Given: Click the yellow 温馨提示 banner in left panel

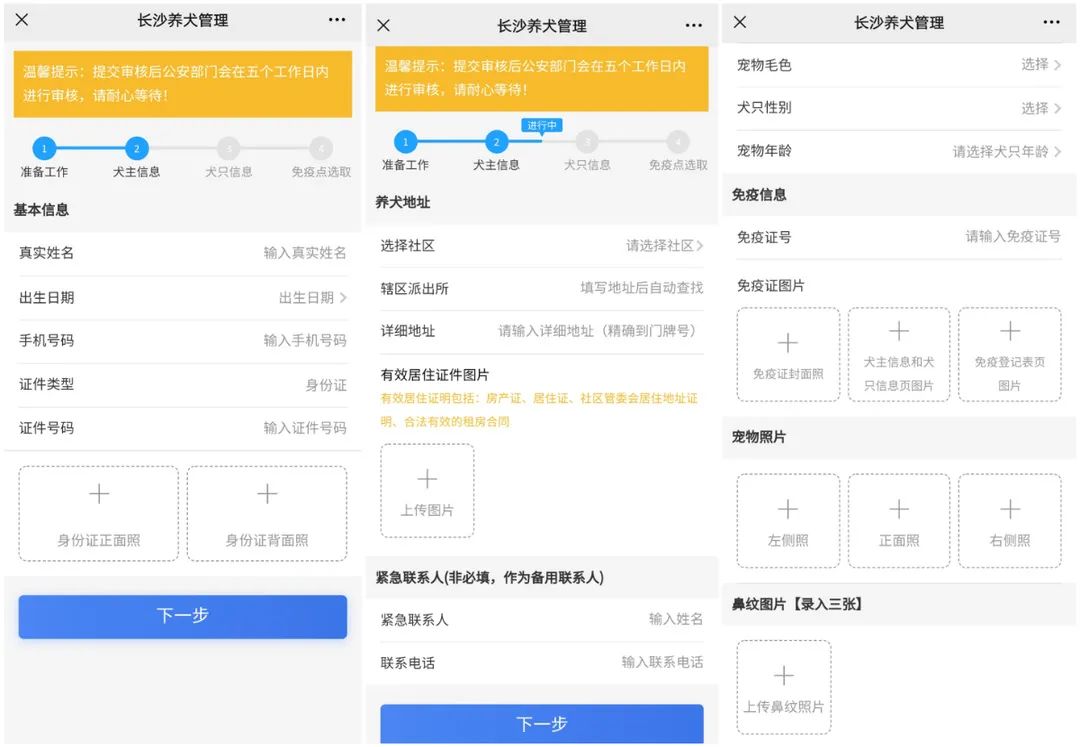Looking at the screenshot, I should pos(183,83).
